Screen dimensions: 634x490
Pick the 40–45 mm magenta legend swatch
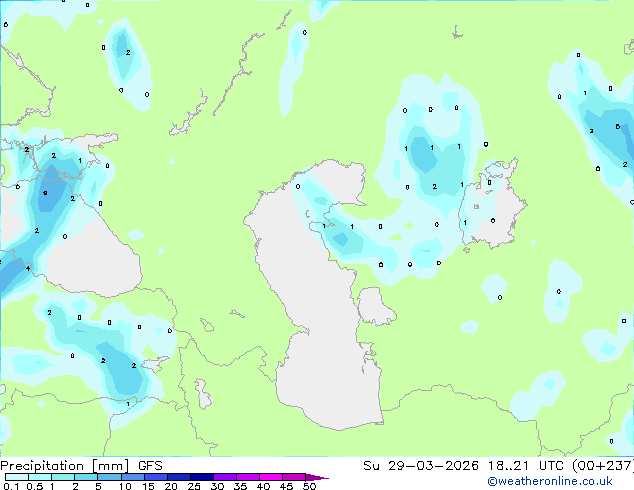(271, 477)
